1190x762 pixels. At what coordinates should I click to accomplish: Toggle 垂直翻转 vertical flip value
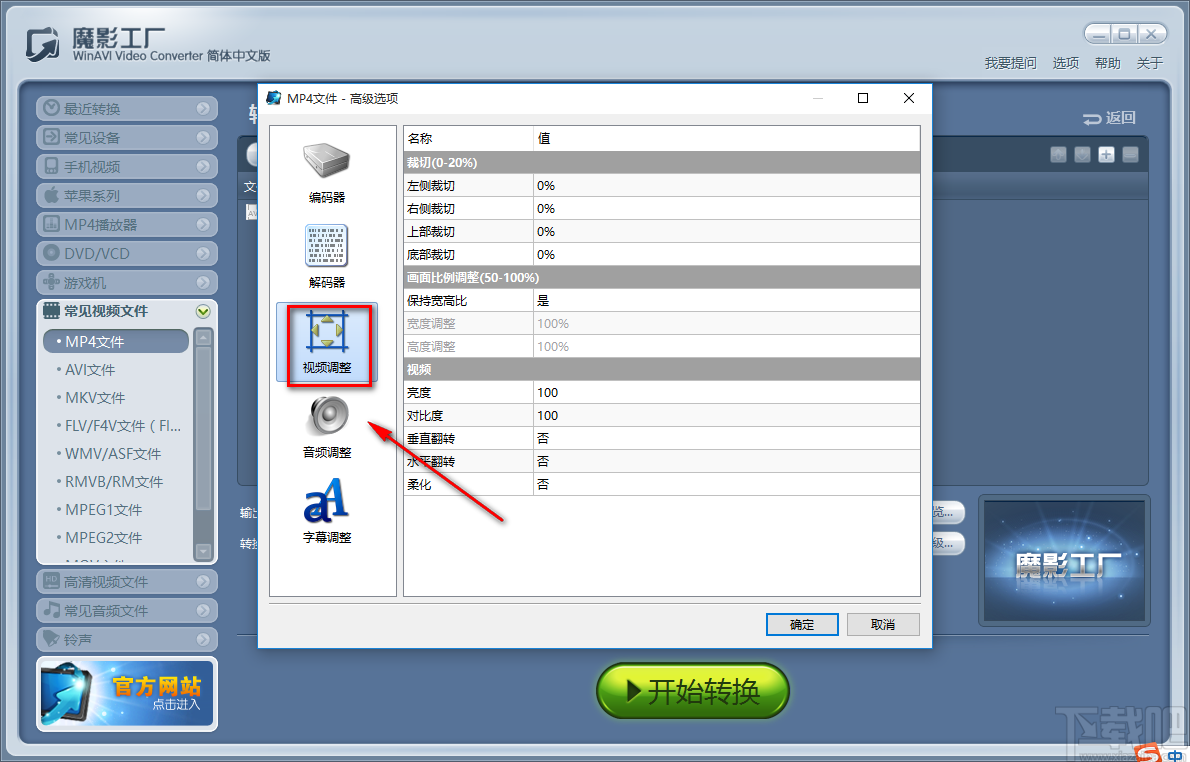[x=726, y=439]
